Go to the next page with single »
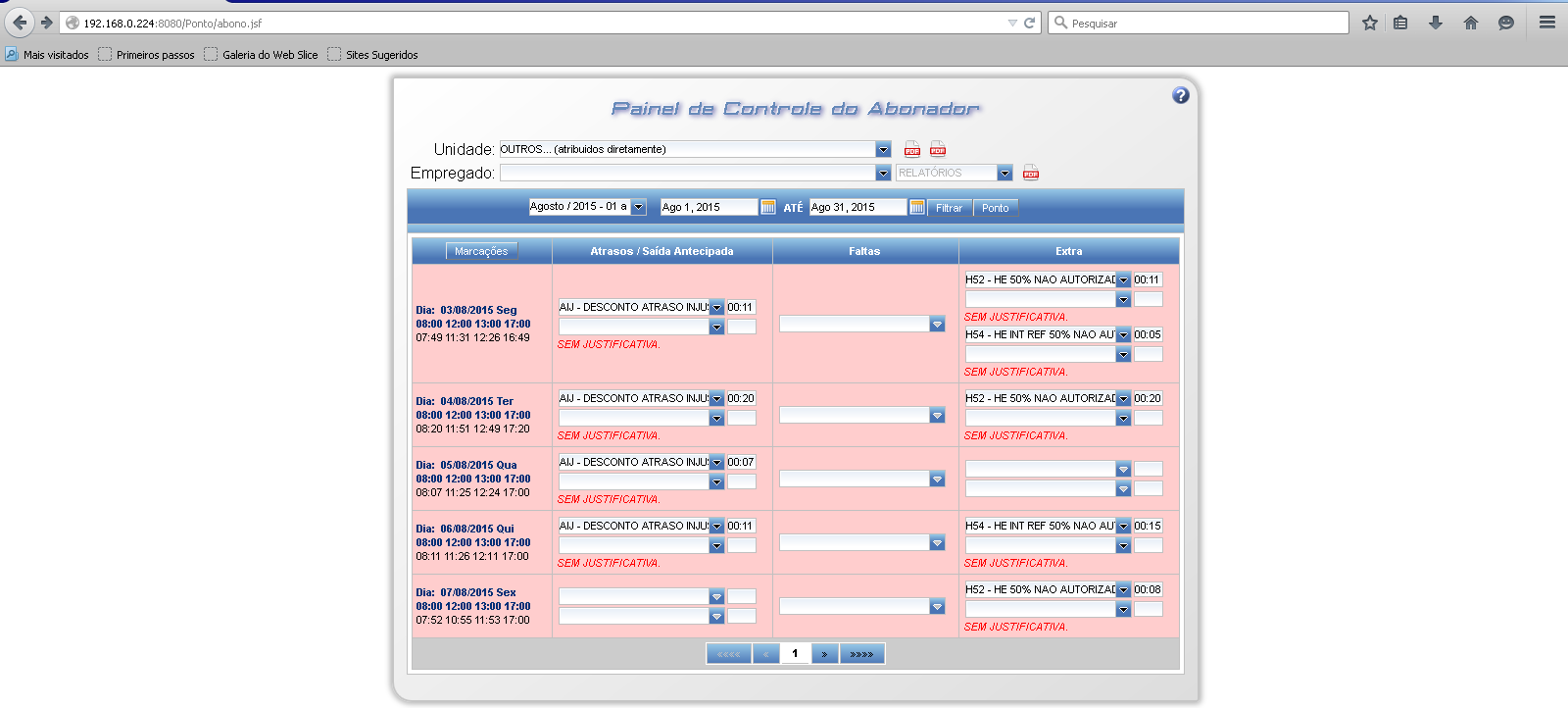This screenshot has height=708, width=1568. 824,654
